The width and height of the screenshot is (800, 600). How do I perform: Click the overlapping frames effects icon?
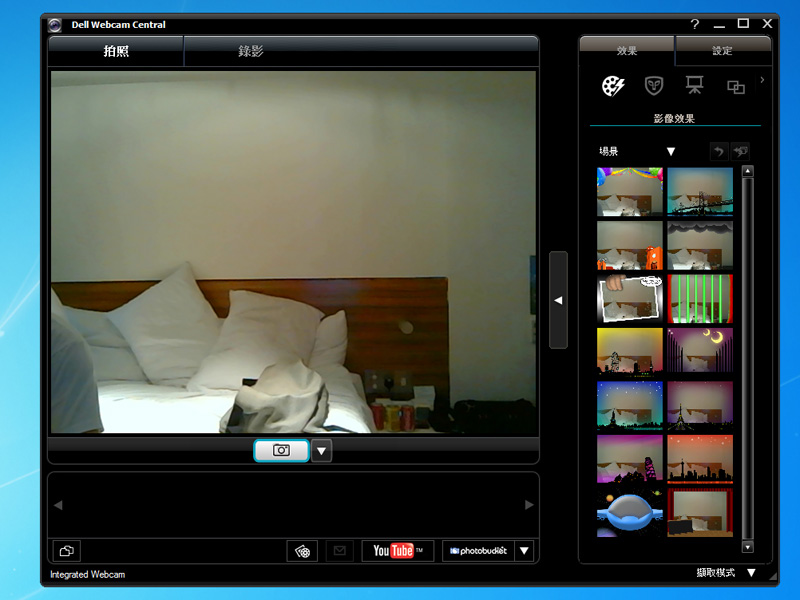coord(736,87)
